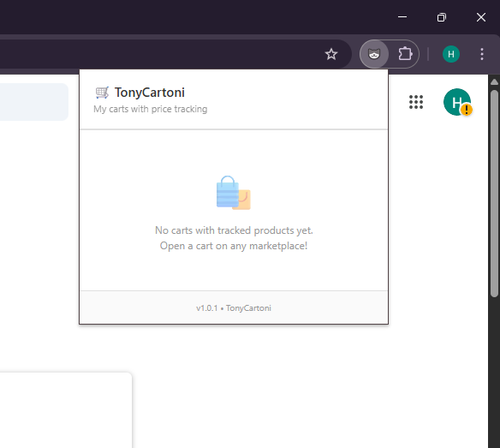
Task: Click 'Open a cart on any marketplace!' text
Action: click(234, 246)
